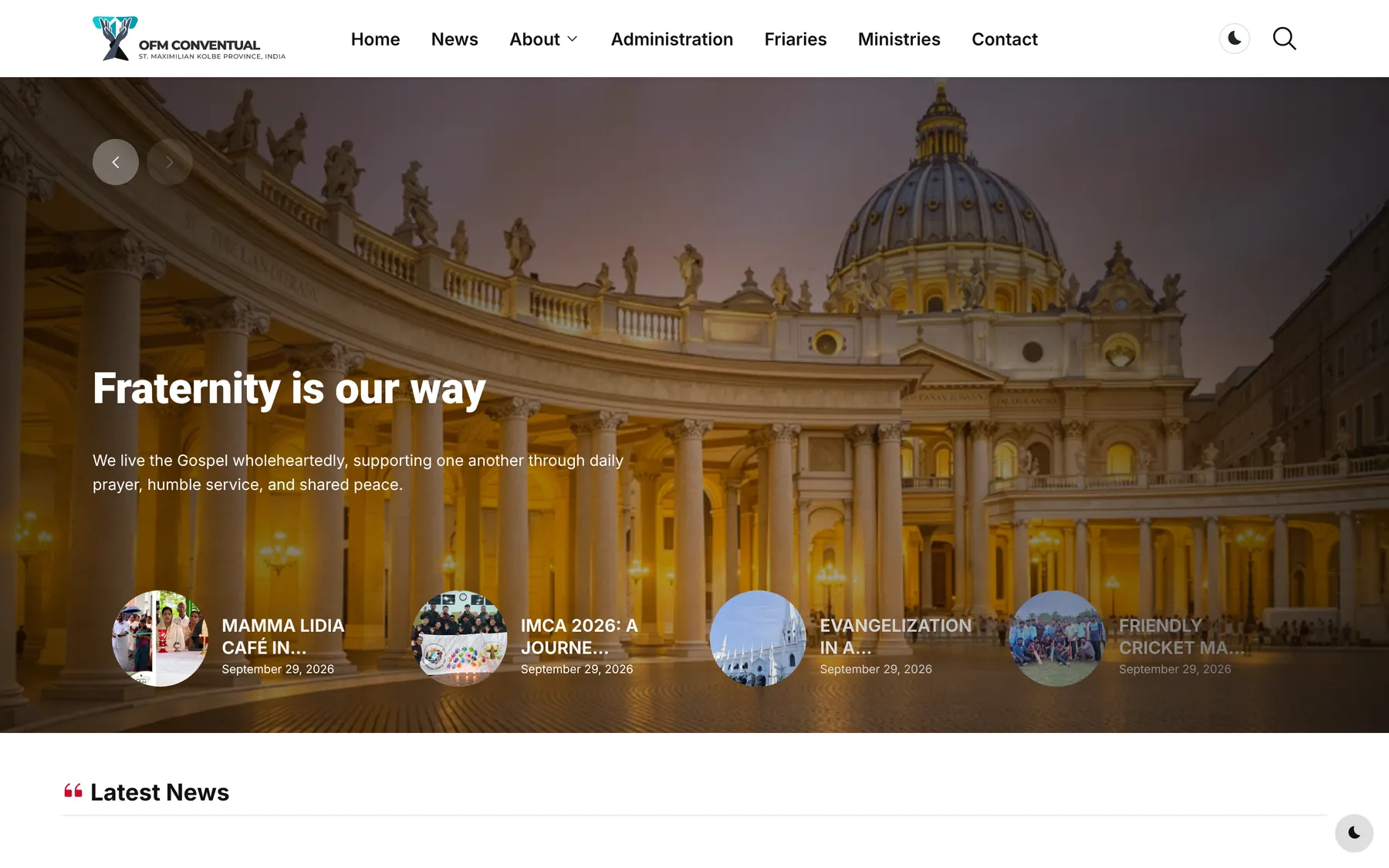
Task: Read the MAMMA LIDIA CAFÉ IN... headline
Action: click(x=283, y=637)
